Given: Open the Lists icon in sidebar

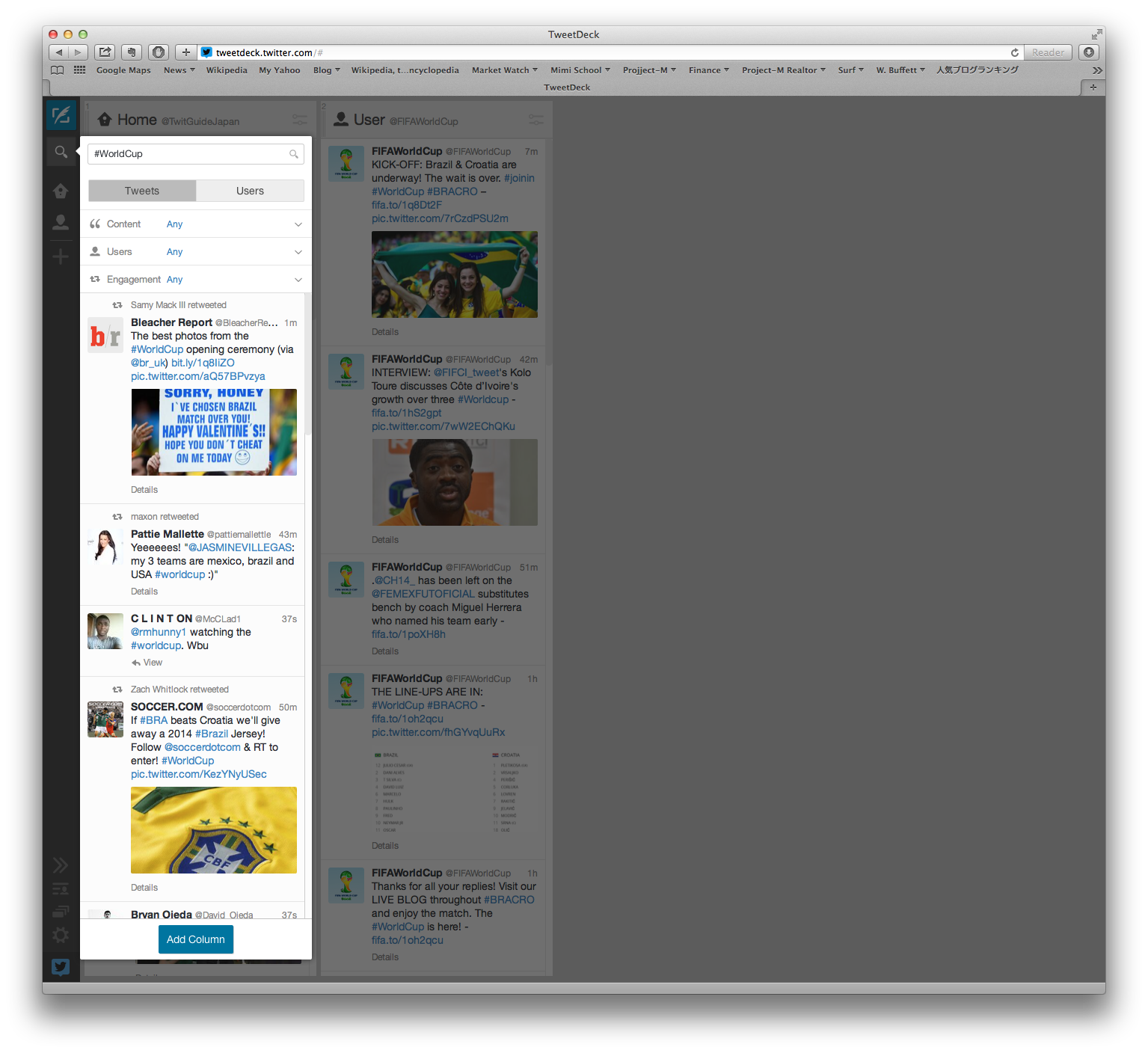Looking at the screenshot, I should point(61,888).
